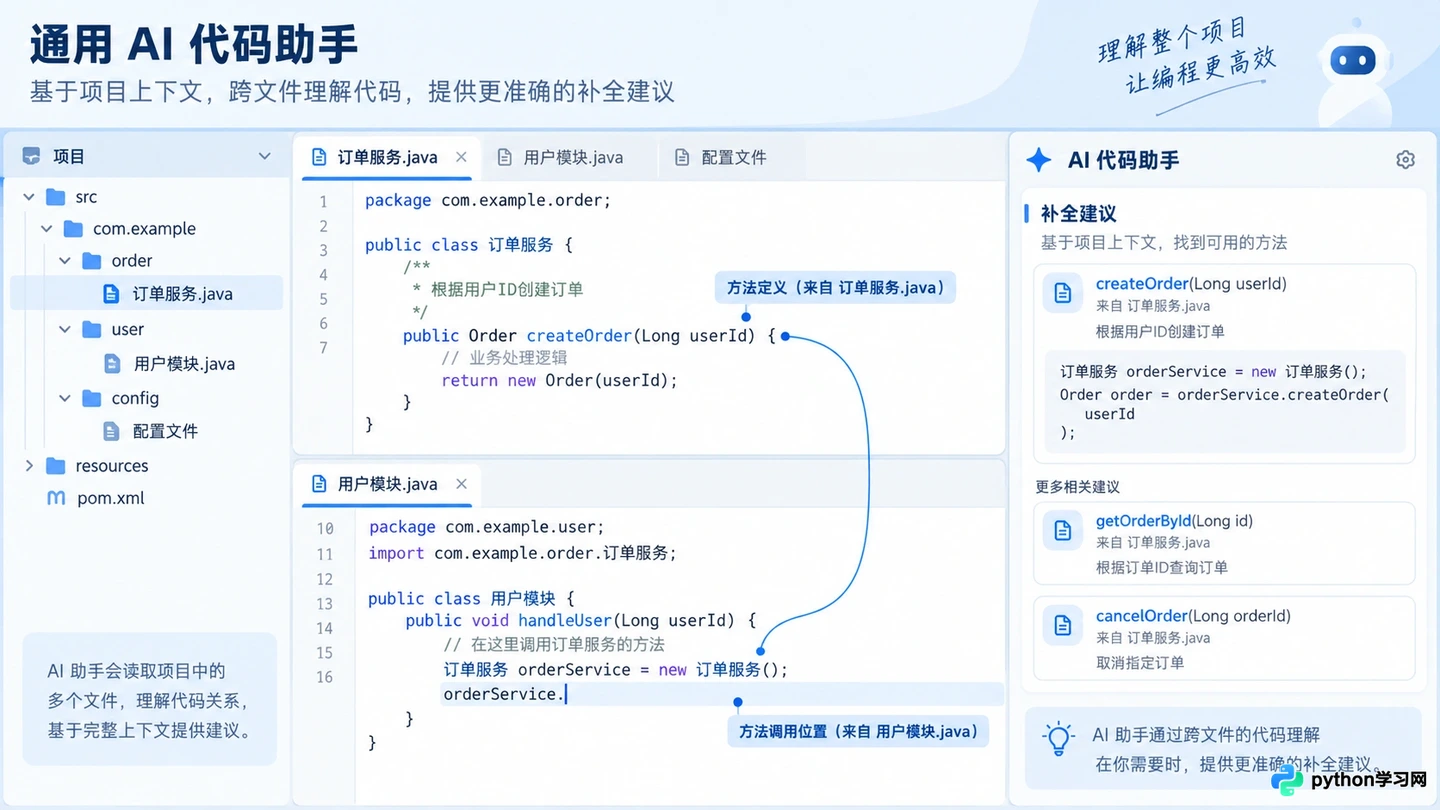This screenshot has height=810, width=1440.
Task: Collapse the src folder chevron
Action: (29, 197)
